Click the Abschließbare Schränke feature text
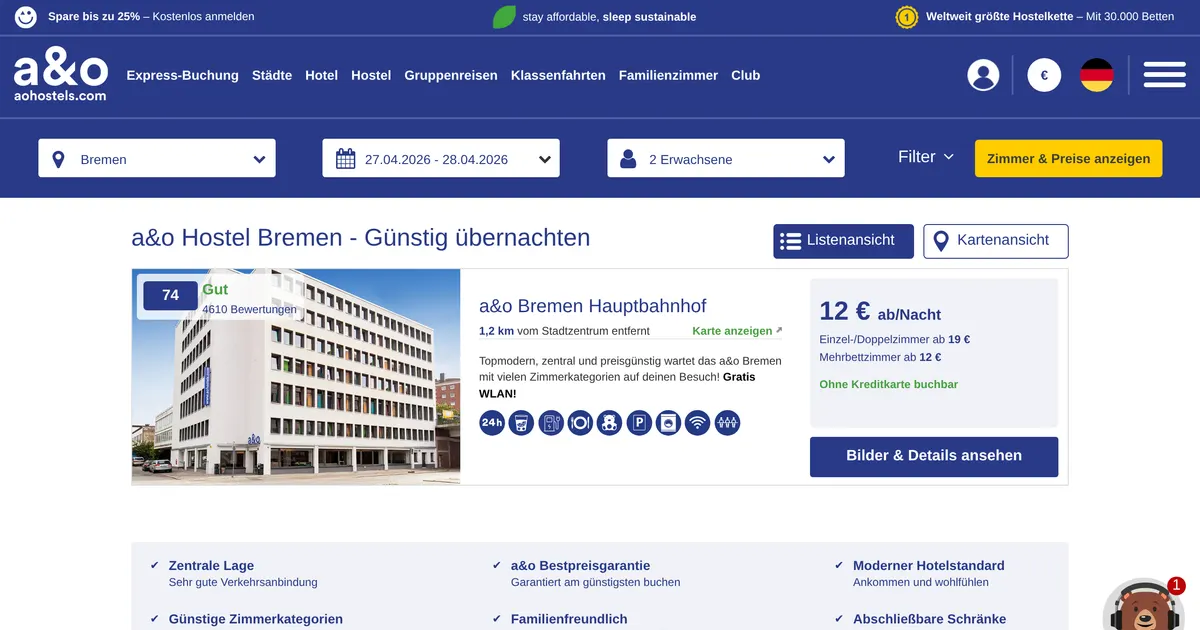This screenshot has width=1200, height=630. tap(929, 619)
